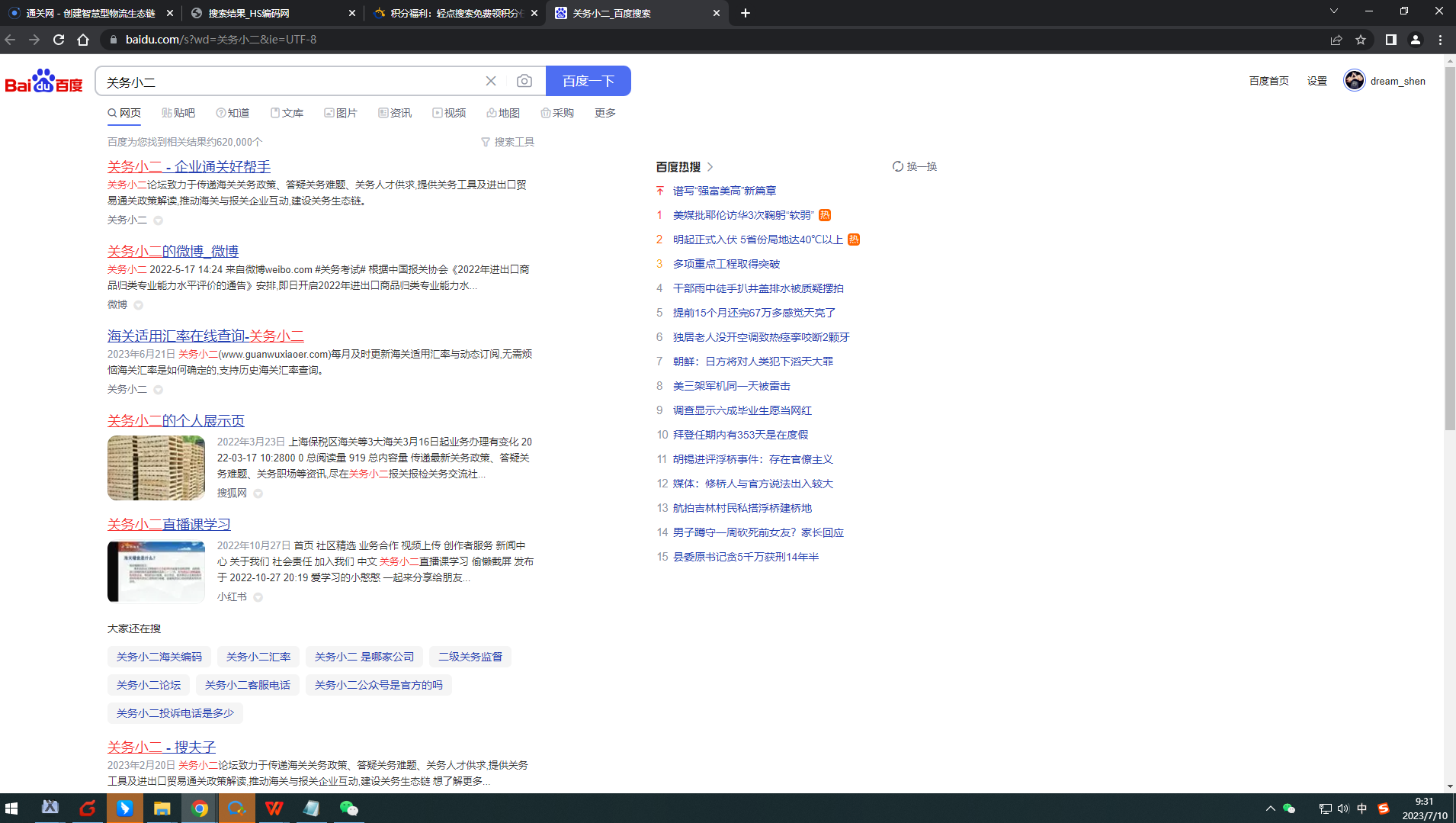Click the 小红书 result thumbnail
1456x823 pixels.
[x=156, y=571]
